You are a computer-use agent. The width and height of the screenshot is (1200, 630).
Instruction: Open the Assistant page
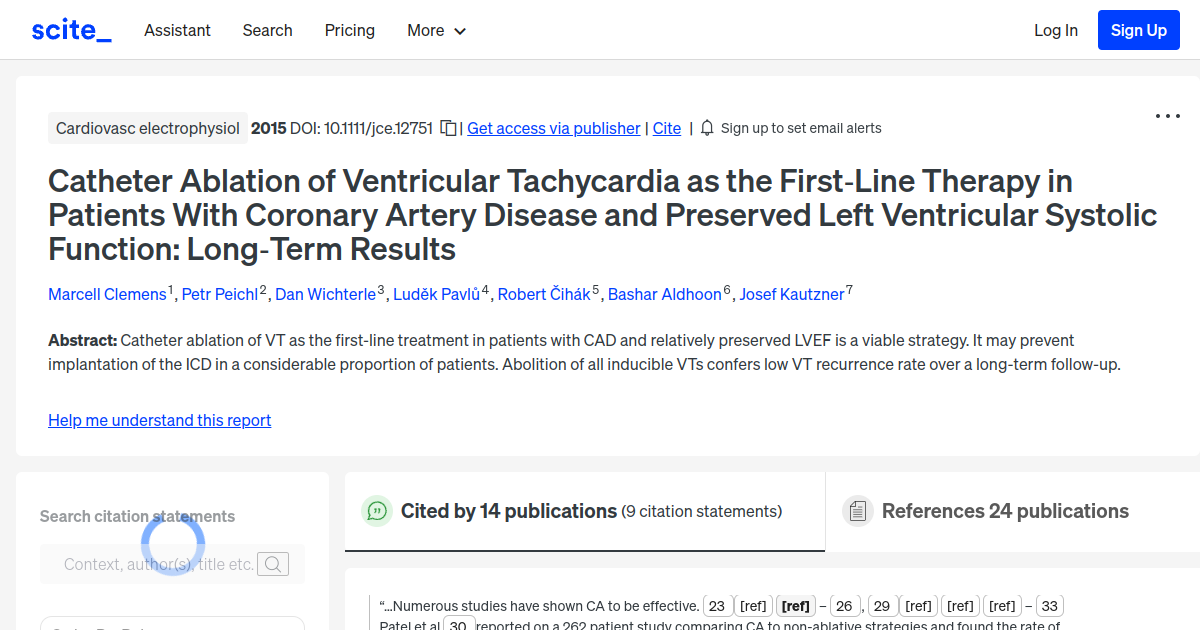tap(177, 30)
